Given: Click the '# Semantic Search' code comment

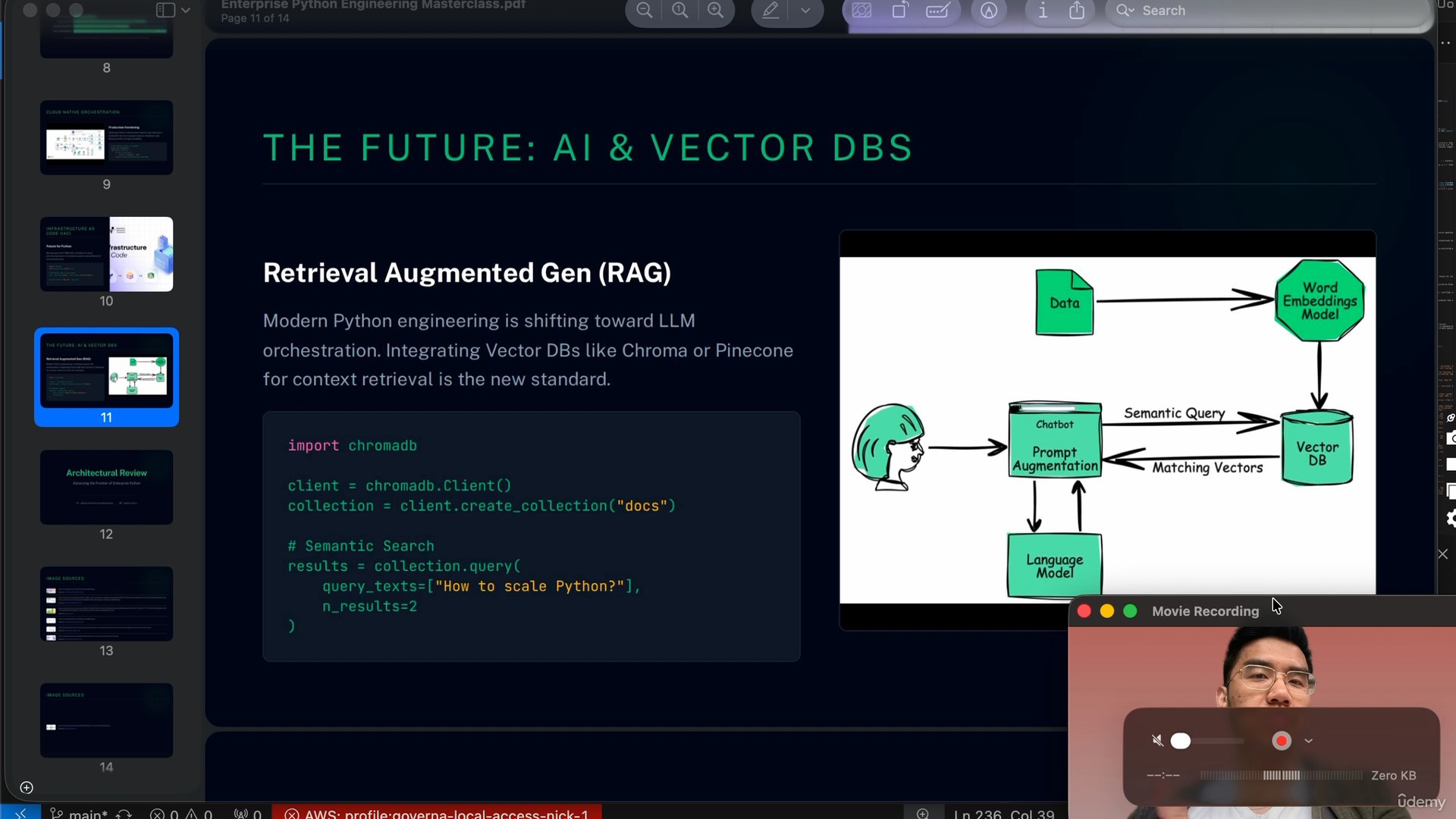Looking at the screenshot, I should click(361, 546).
